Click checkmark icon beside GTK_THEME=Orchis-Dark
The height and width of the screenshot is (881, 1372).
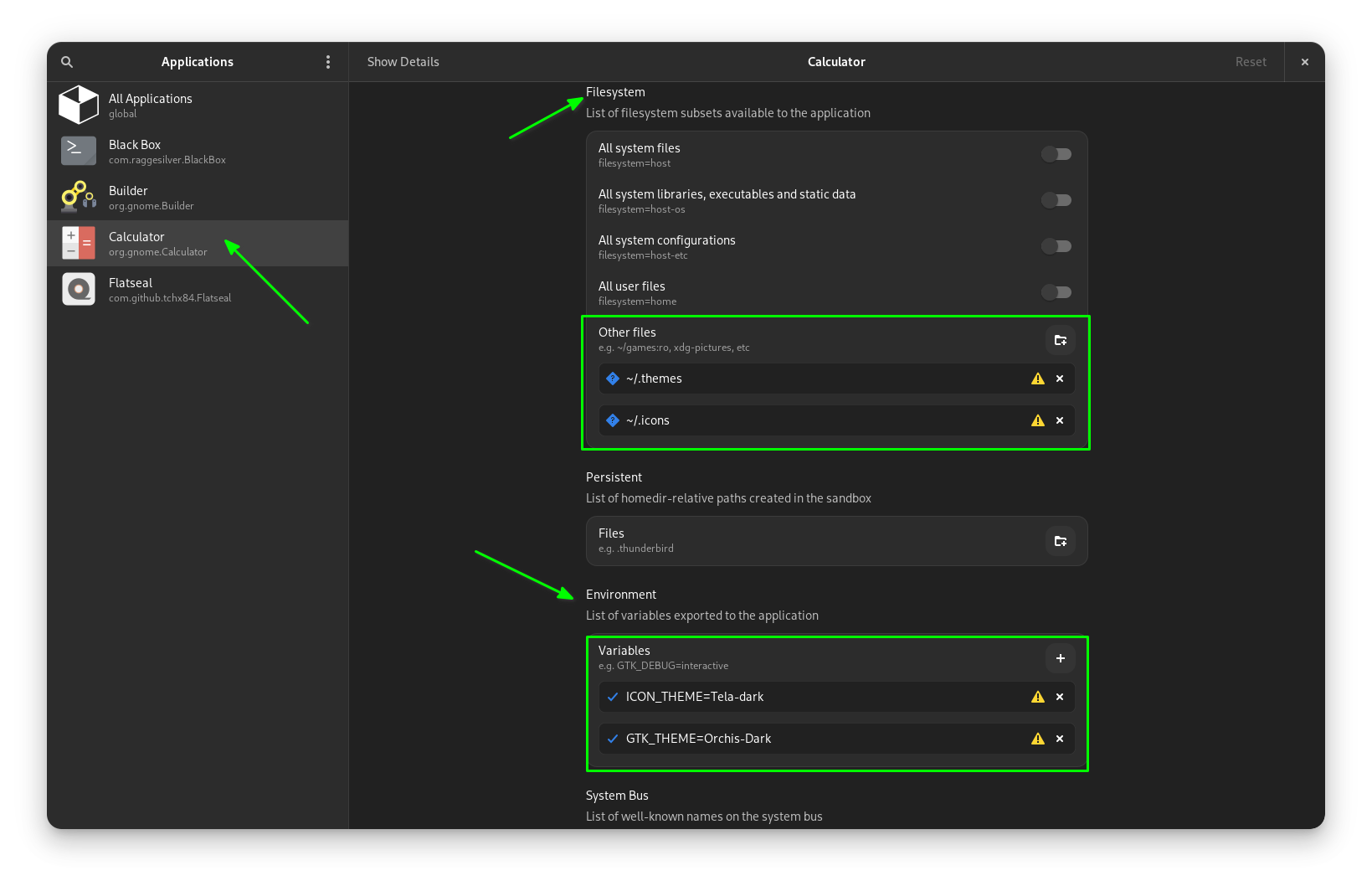pos(613,739)
